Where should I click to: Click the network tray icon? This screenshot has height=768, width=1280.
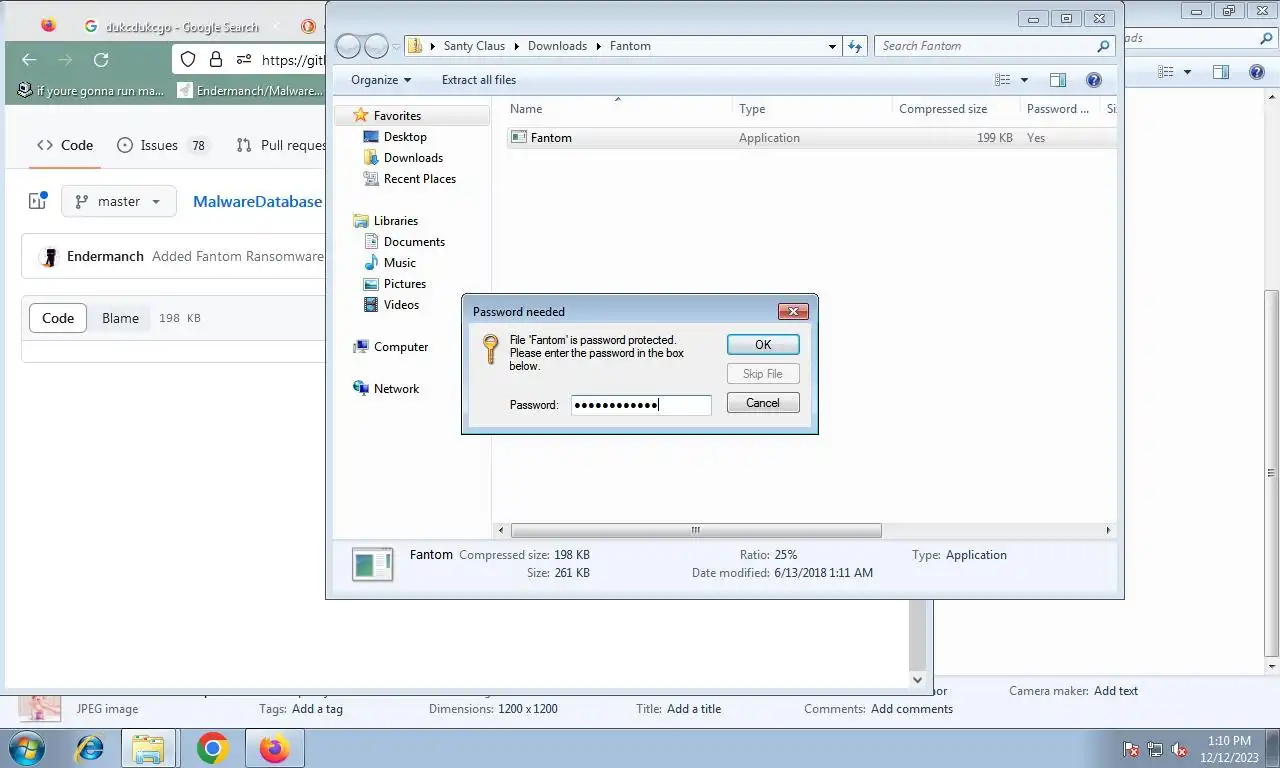click(1155, 749)
